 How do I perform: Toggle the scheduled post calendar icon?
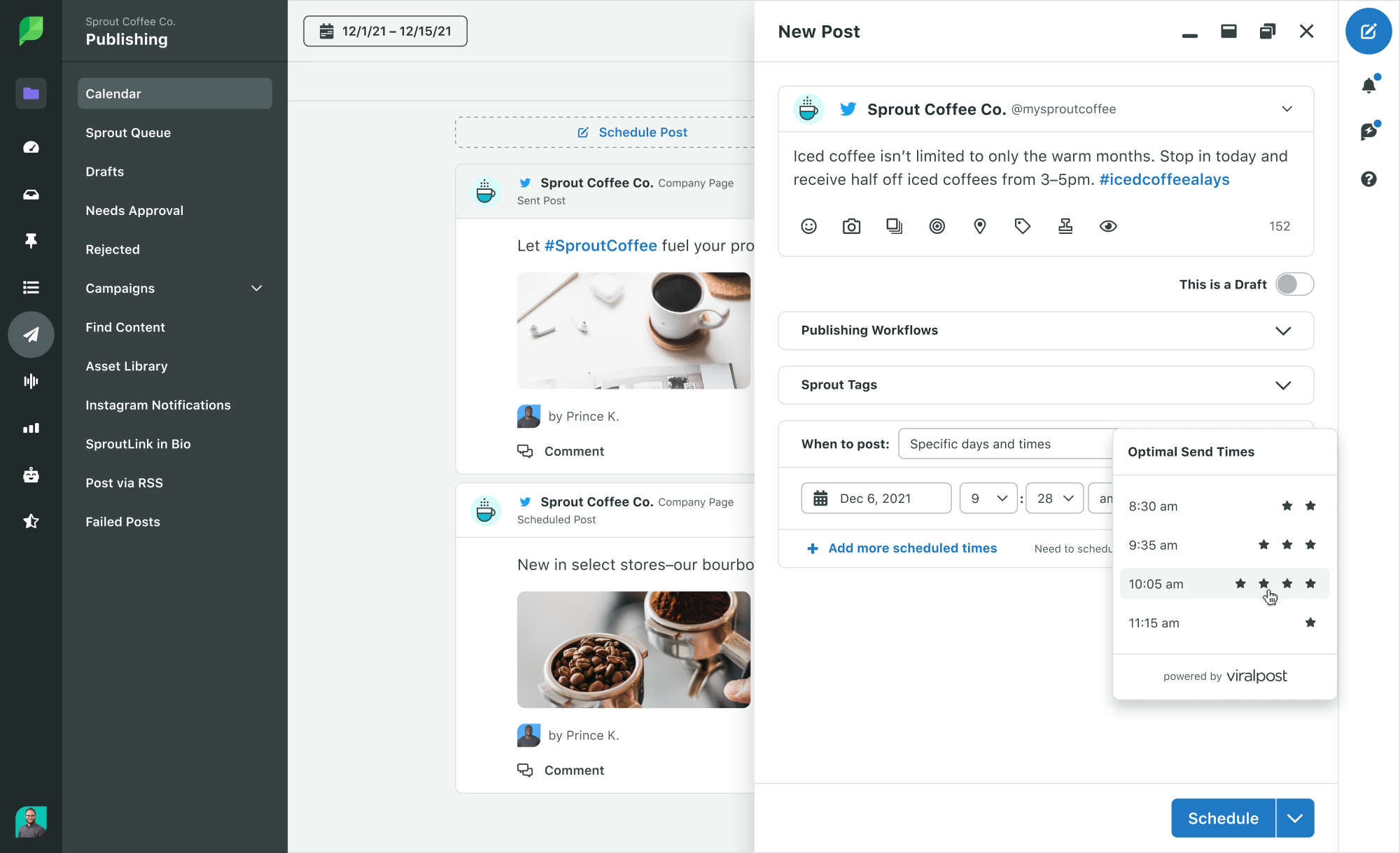[x=820, y=497]
